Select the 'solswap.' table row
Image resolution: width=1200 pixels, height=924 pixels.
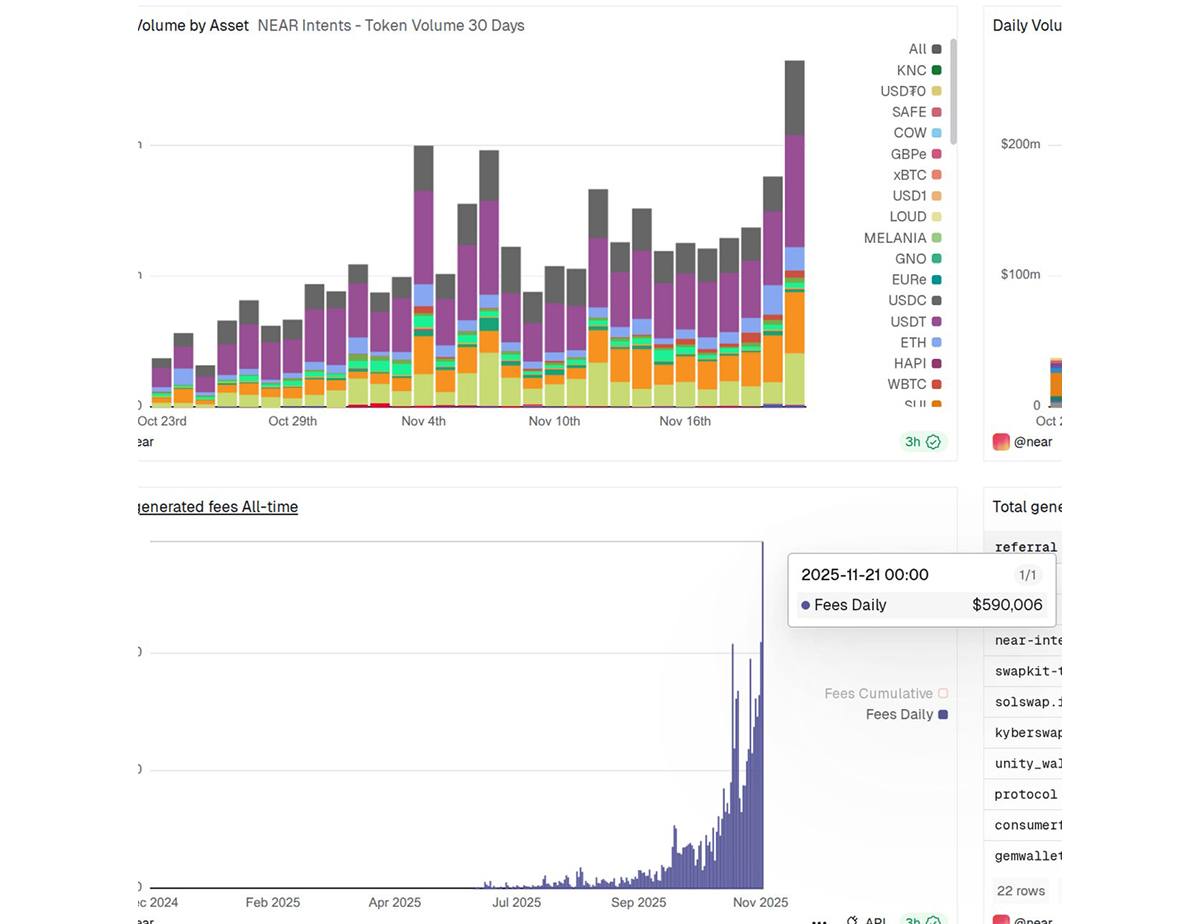pyautogui.click(x=1023, y=702)
